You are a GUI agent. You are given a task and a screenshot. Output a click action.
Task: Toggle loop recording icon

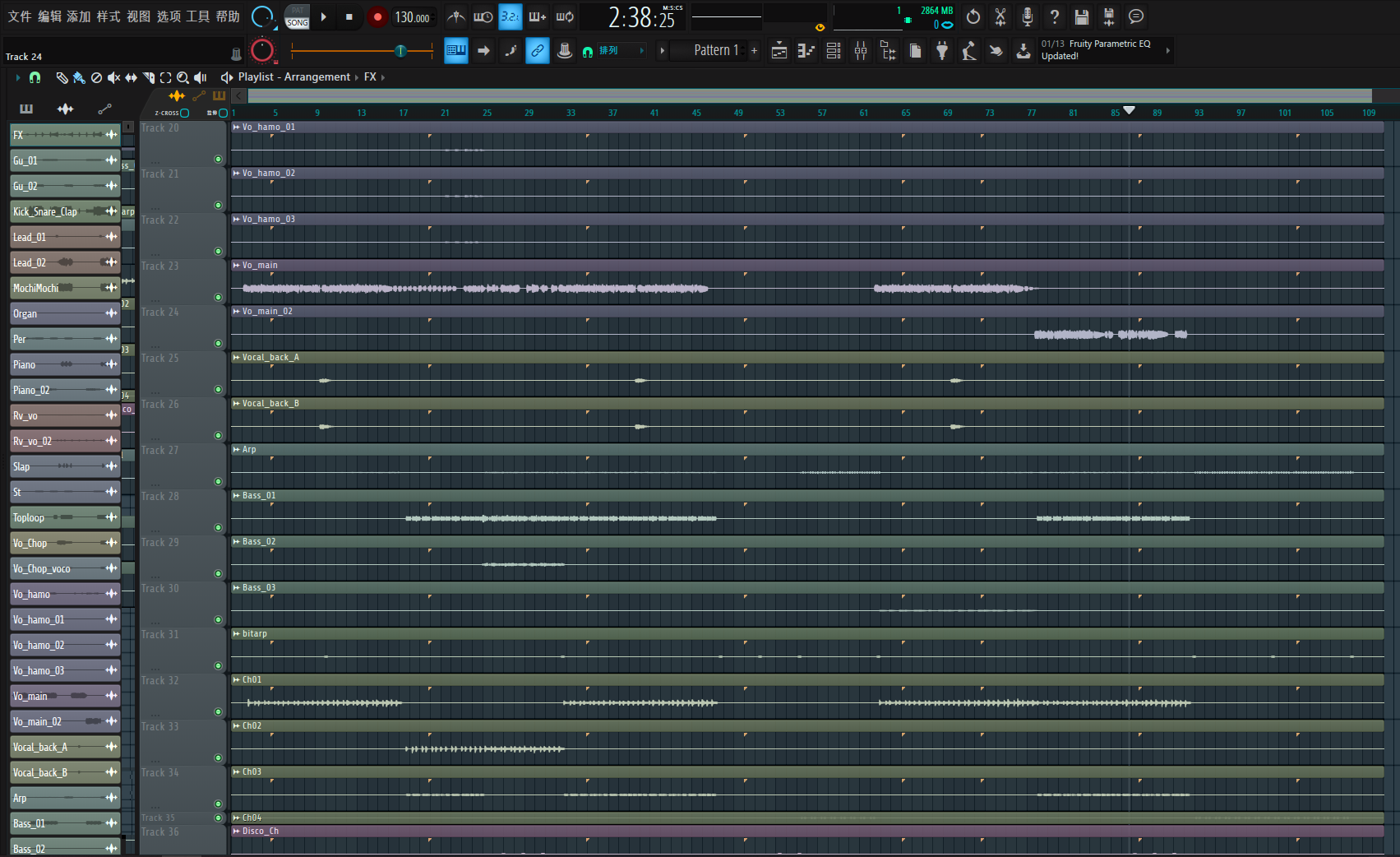click(x=565, y=16)
